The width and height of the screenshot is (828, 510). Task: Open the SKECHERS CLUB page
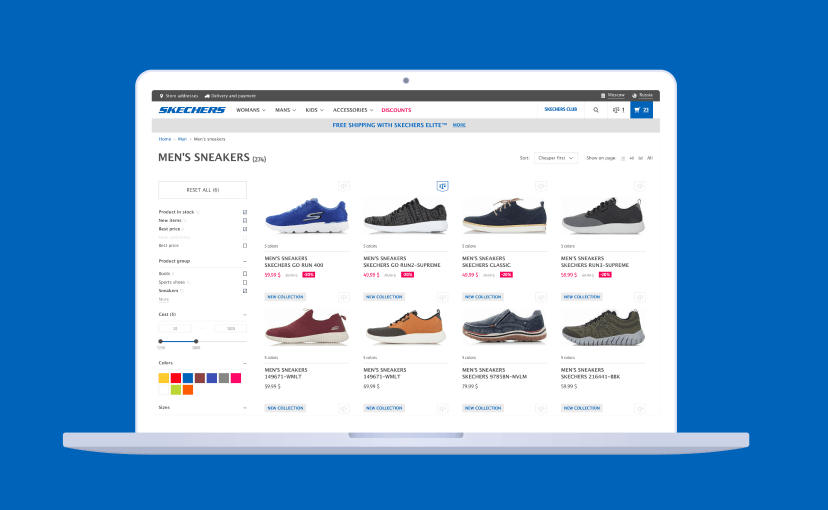click(x=560, y=109)
